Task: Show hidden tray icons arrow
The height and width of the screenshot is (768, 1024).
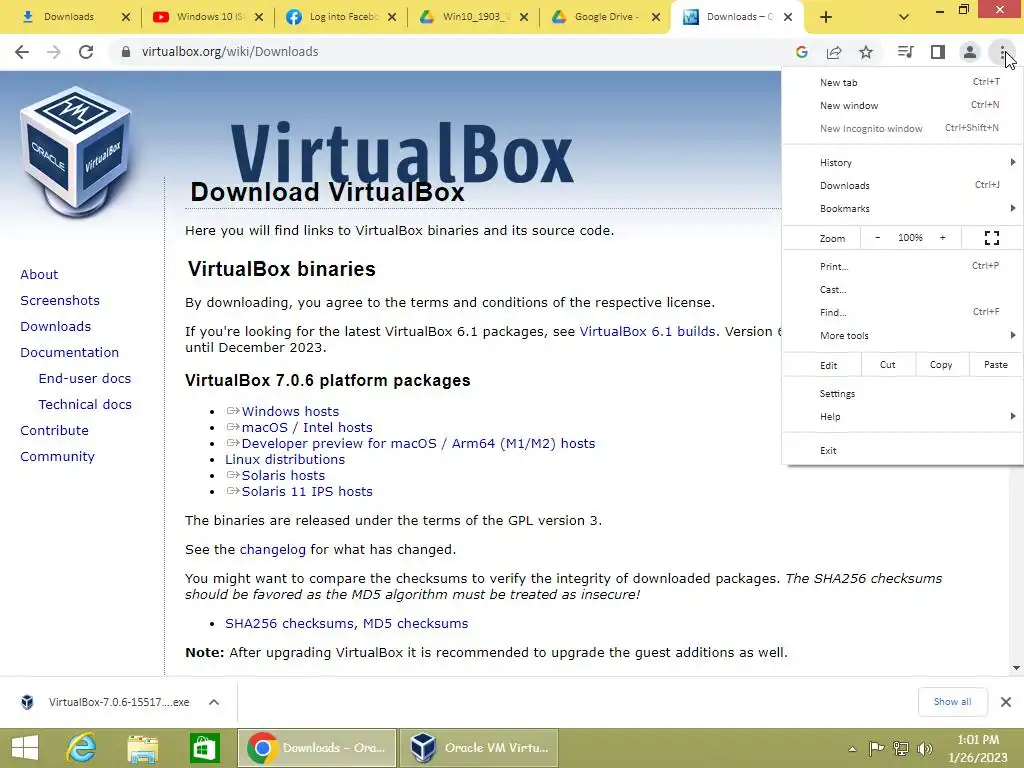Action: [x=852, y=748]
